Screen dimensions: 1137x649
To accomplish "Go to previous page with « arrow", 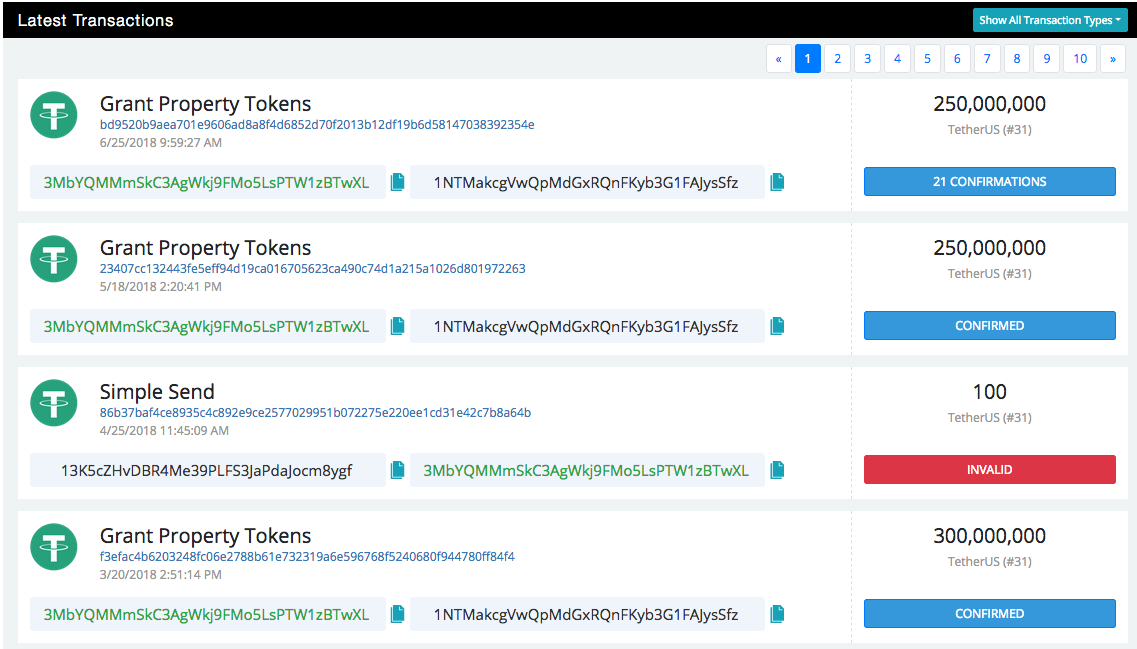I will click(779, 59).
